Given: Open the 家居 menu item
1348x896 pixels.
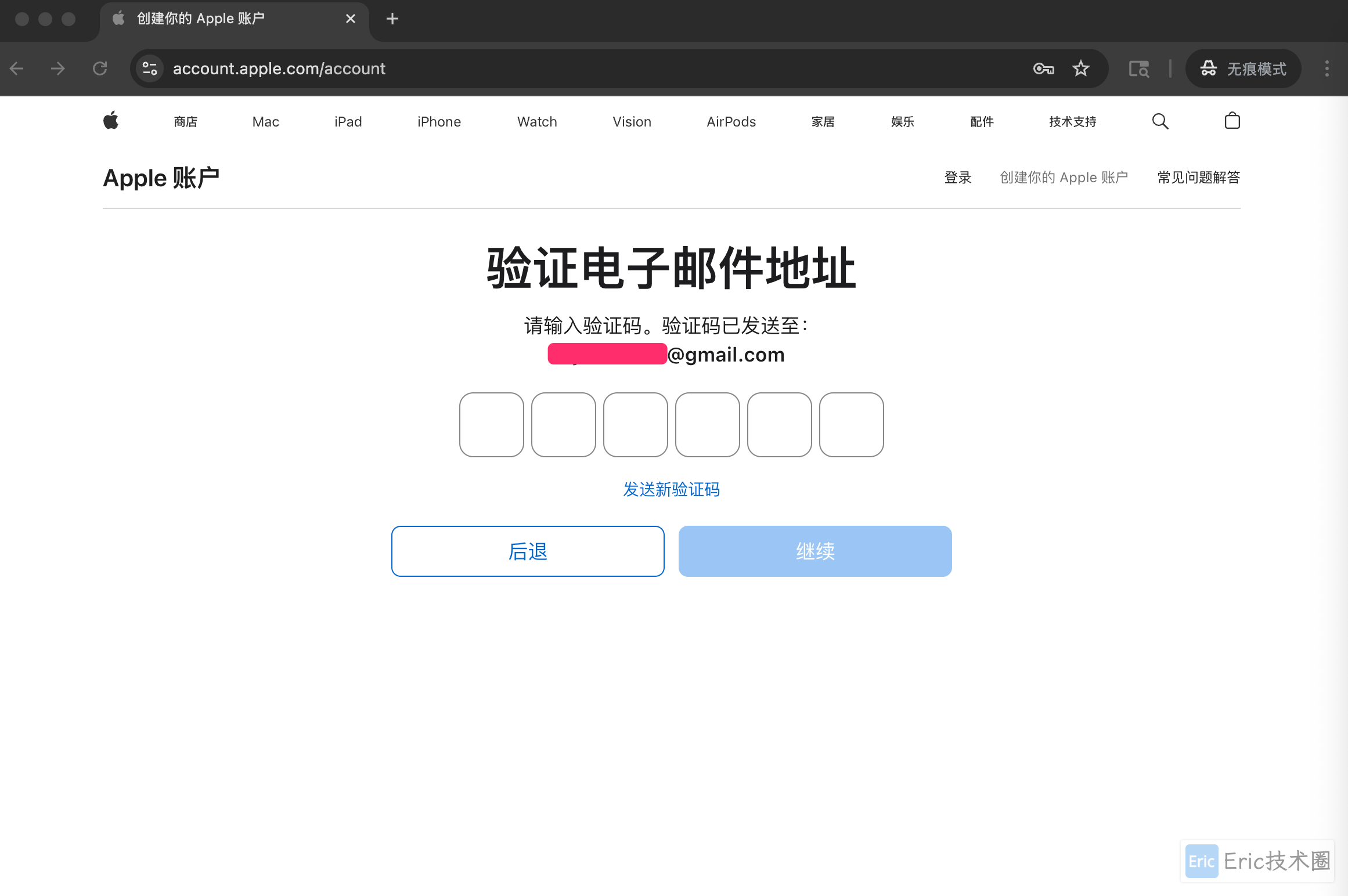Looking at the screenshot, I should 823,122.
